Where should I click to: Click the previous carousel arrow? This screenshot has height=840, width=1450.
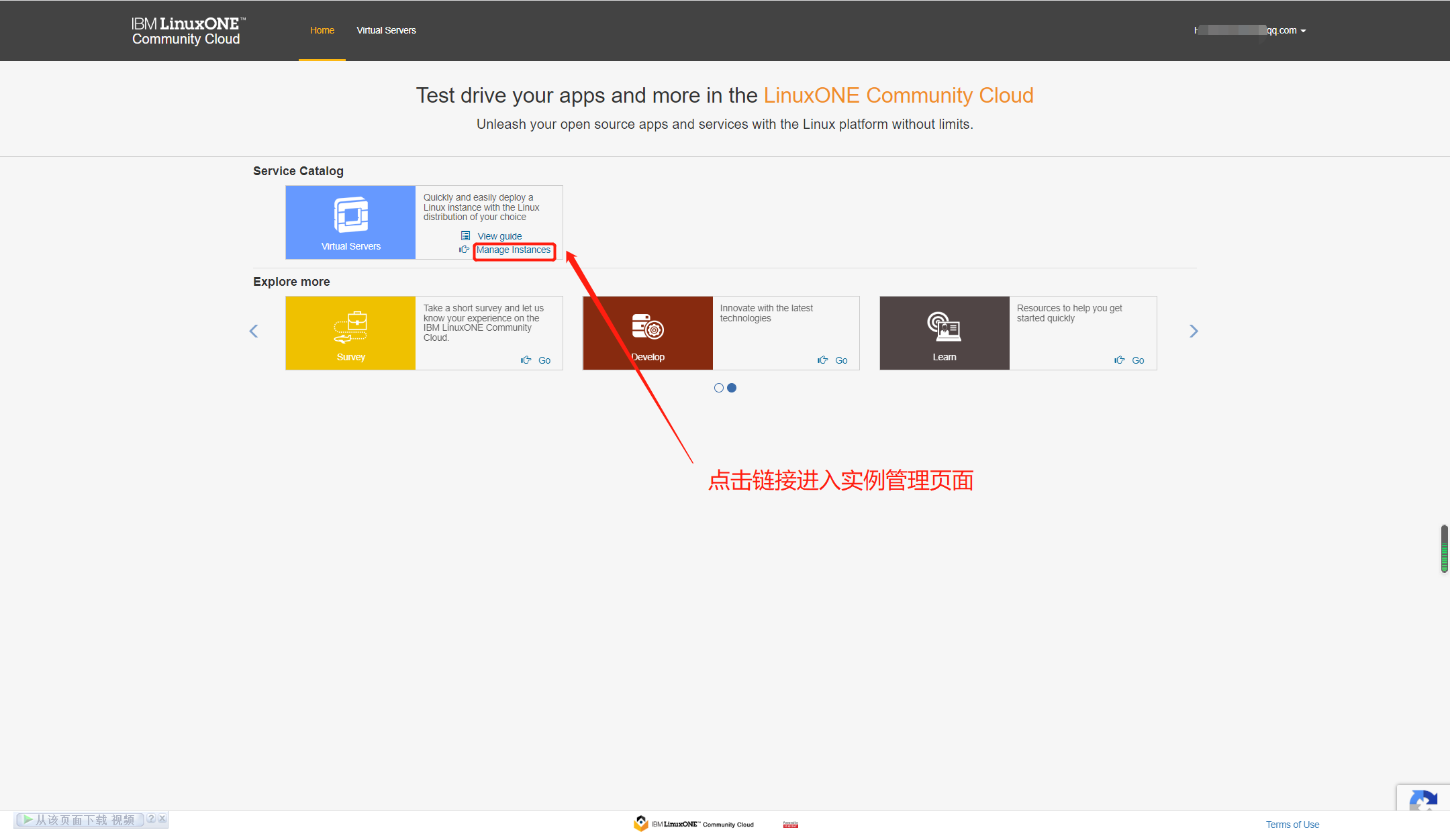[254, 331]
